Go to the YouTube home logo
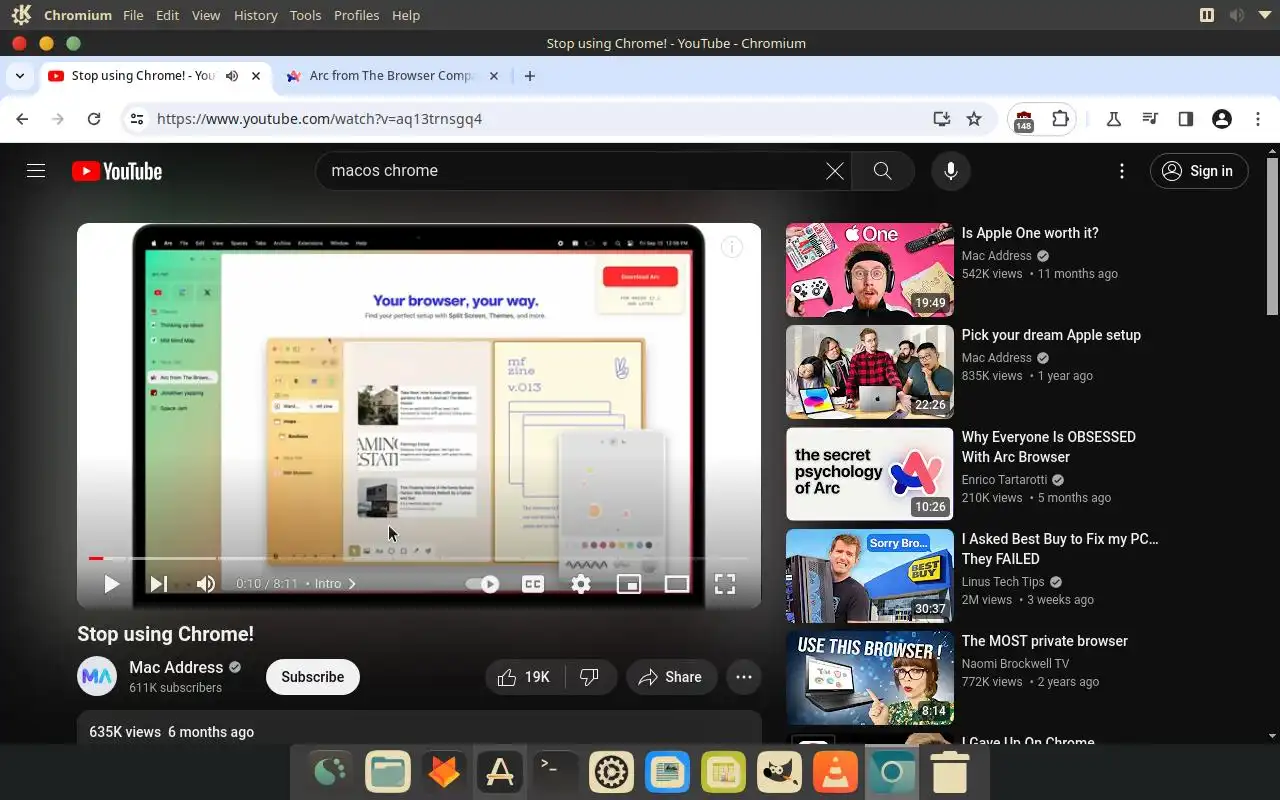1280x800 pixels. point(117,171)
